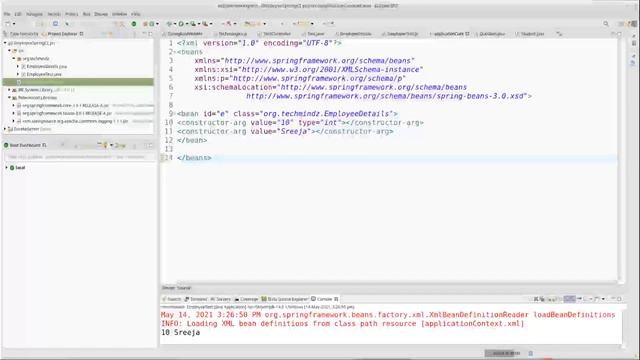Open the Coverage view tab
Screen dimensions: 640x360
click(x=246, y=299)
